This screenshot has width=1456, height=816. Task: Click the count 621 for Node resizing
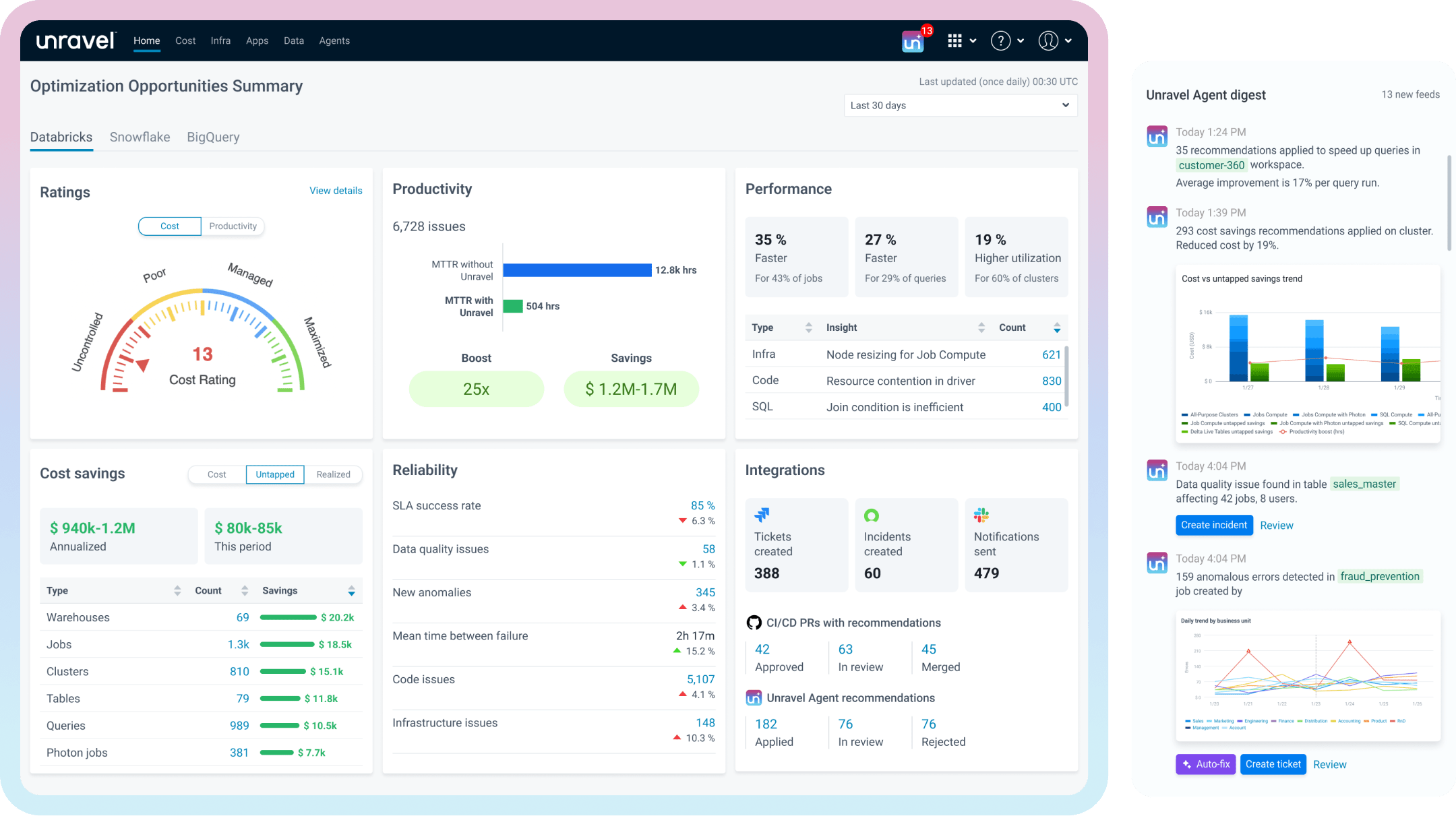tap(1051, 355)
